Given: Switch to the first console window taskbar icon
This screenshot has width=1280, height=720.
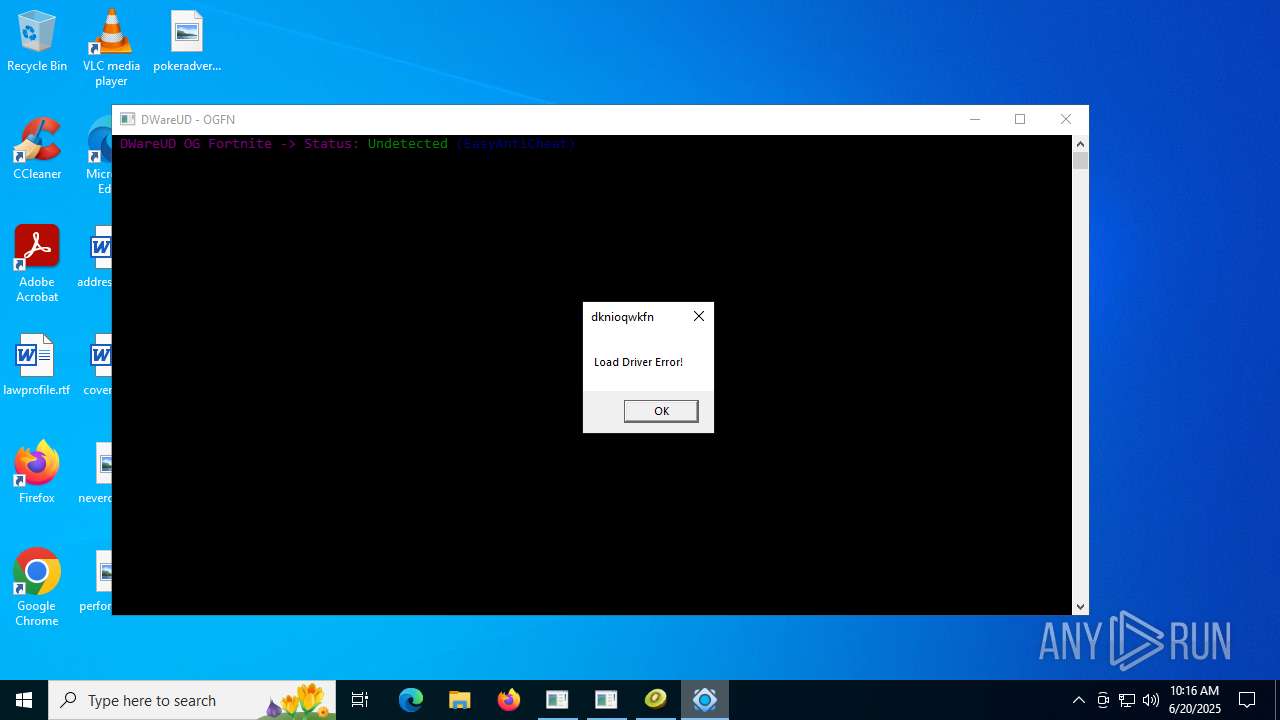Looking at the screenshot, I should point(557,700).
